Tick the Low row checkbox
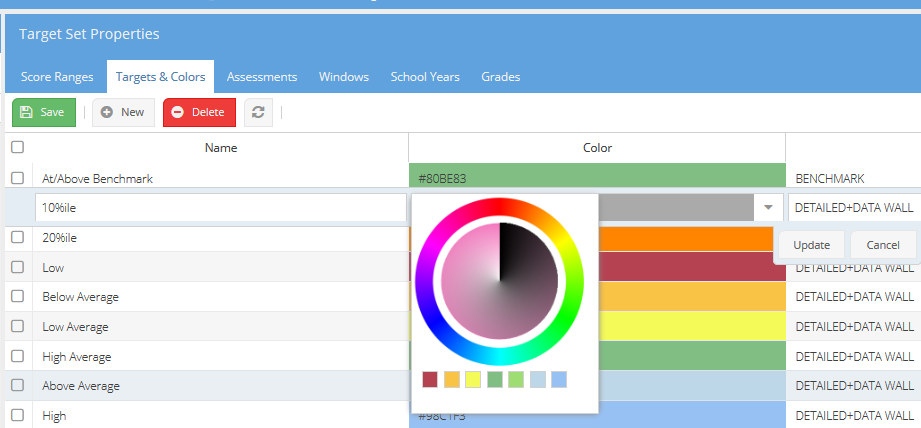The width and height of the screenshot is (921, 428). [18, 267]
